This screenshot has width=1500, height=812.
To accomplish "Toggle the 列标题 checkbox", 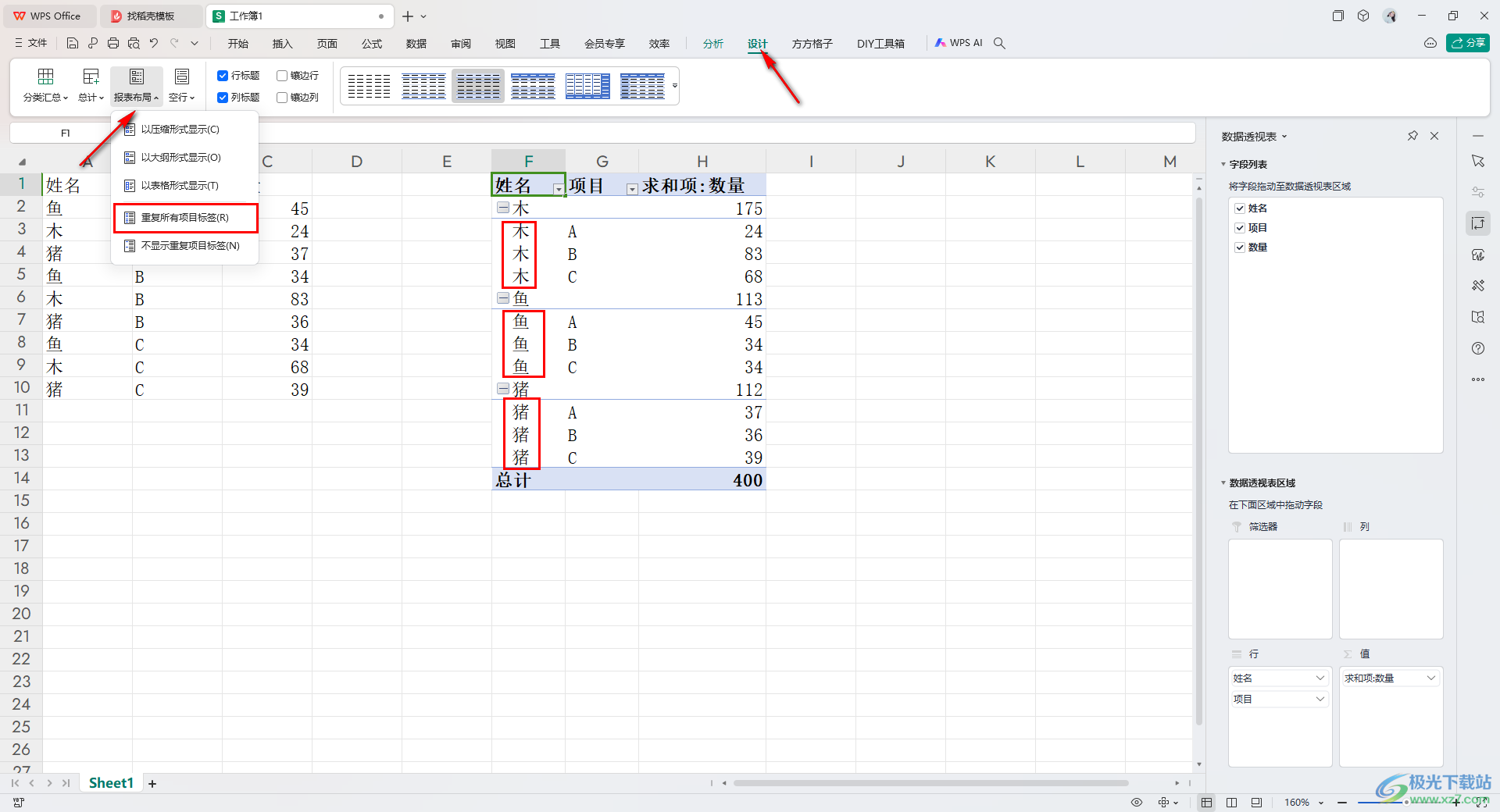I will coord(223,98).
